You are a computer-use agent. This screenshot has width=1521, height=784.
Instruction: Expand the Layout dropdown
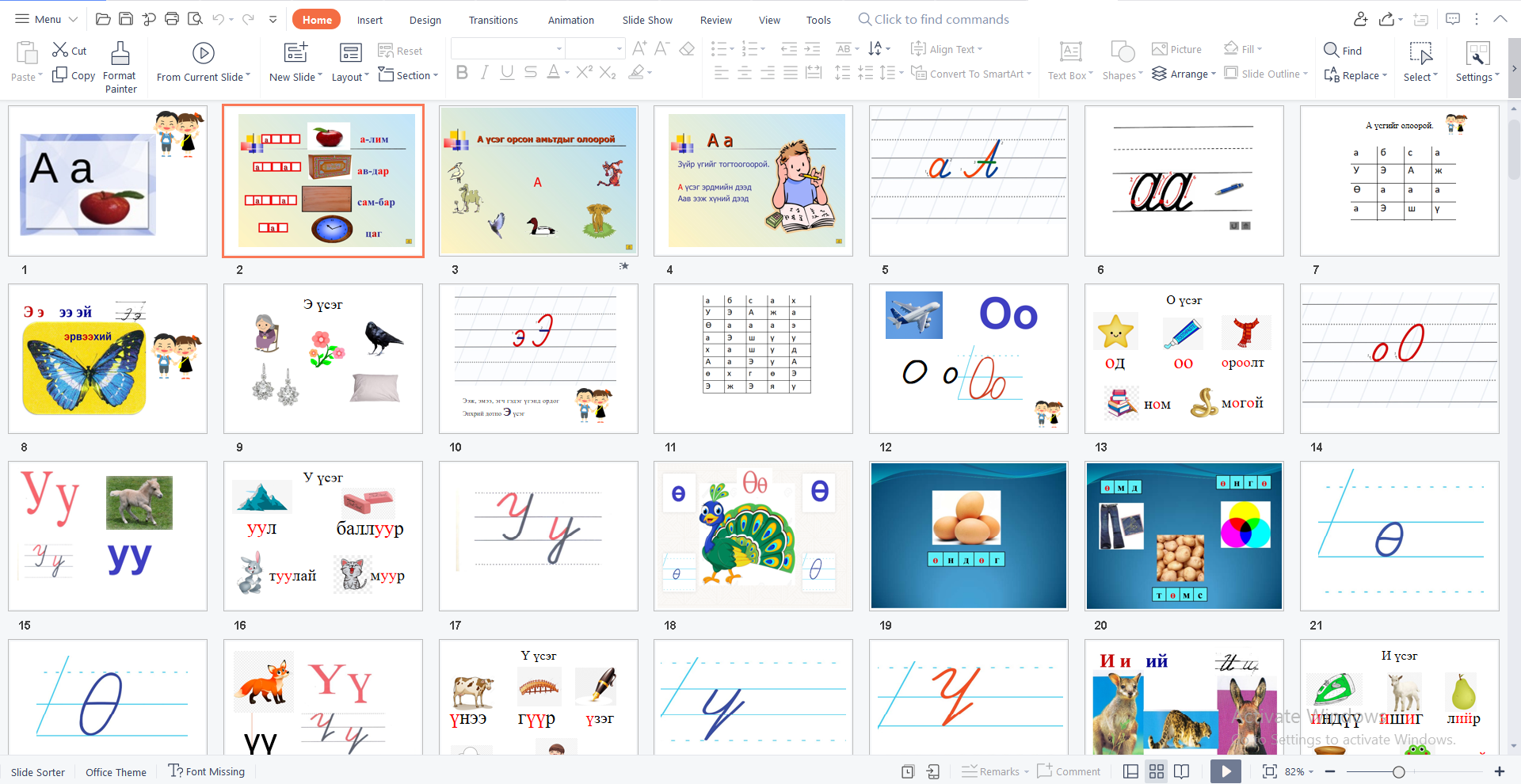pyautogui.click(x=350, y=77)
